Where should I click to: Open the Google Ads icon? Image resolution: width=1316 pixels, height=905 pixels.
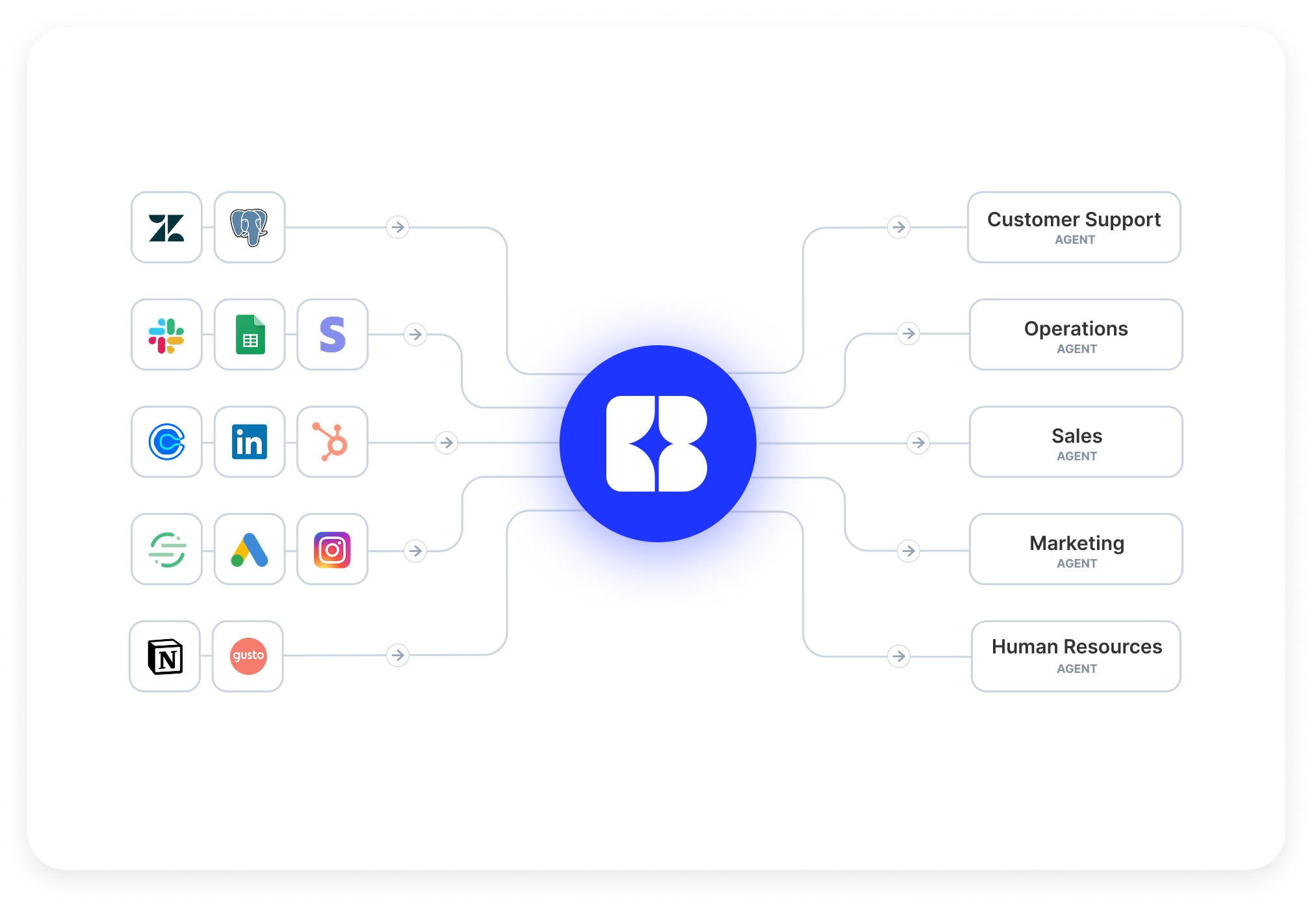pos(250,549)
